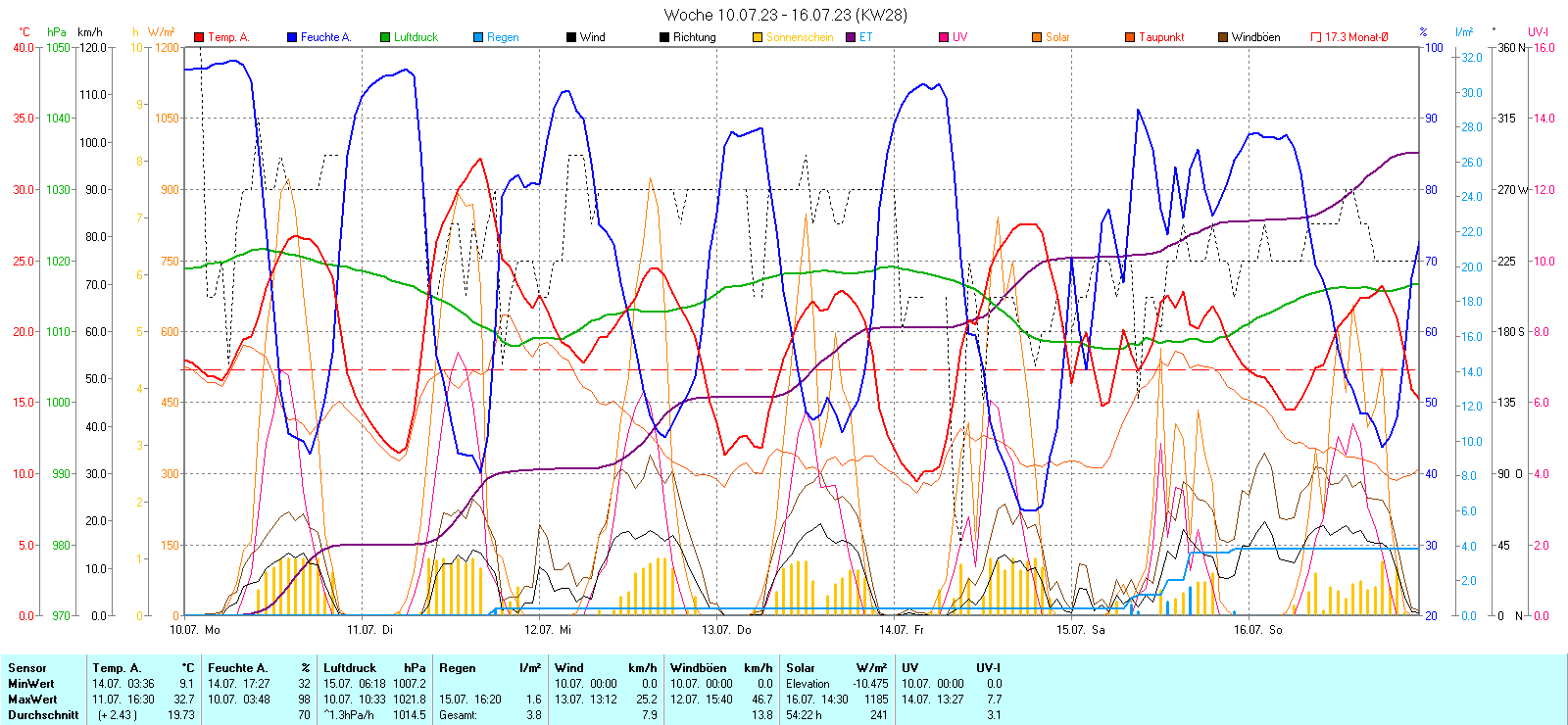
Task: Select the magenta UV legend marker
Action: (x=944, y=37)
